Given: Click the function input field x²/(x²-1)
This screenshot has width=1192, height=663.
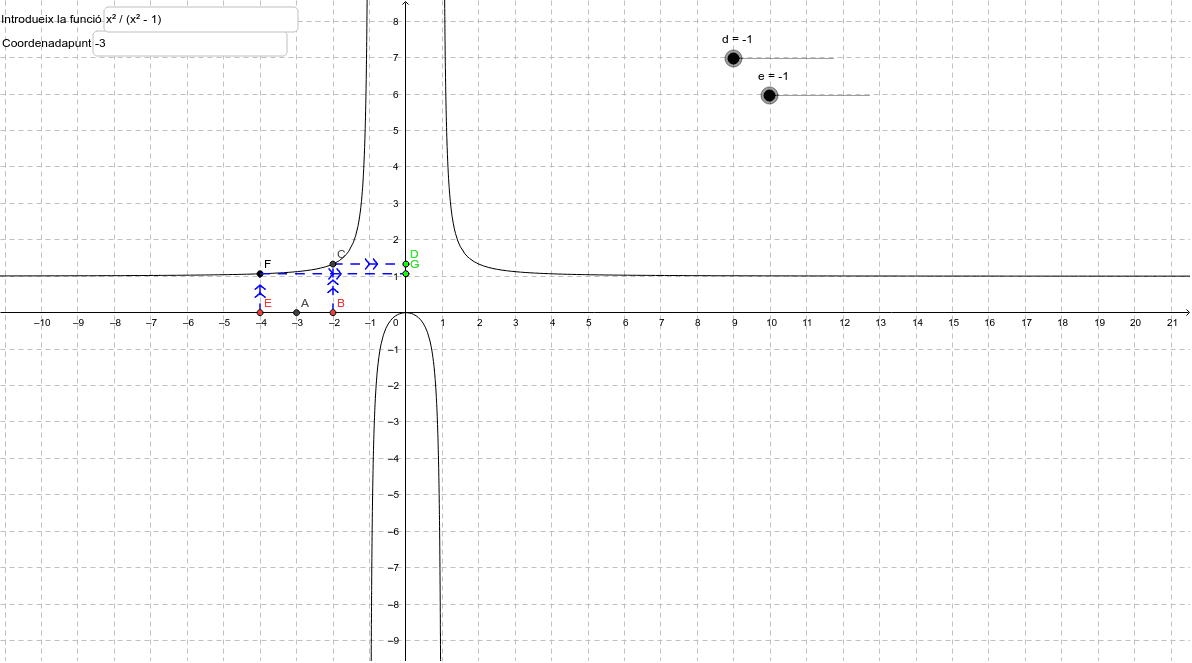Looking at the screenshot, I should point(201,19).
